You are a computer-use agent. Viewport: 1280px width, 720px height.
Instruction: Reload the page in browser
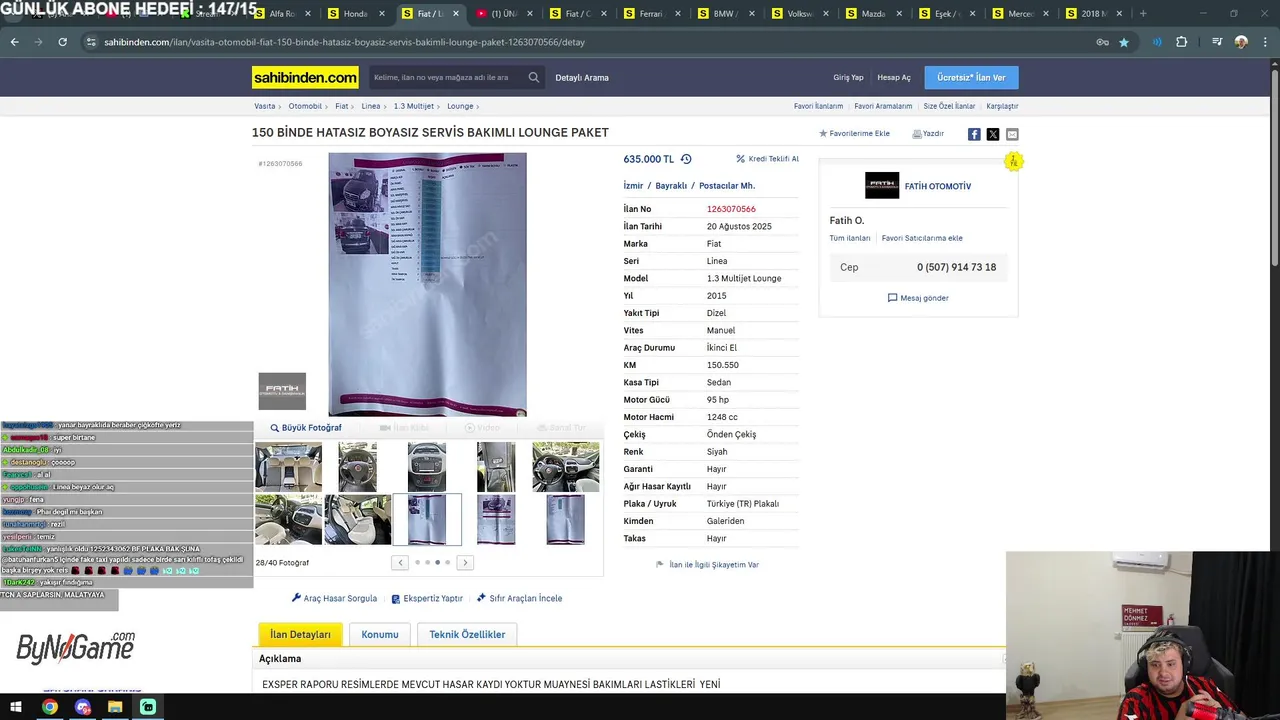point(62,42)
